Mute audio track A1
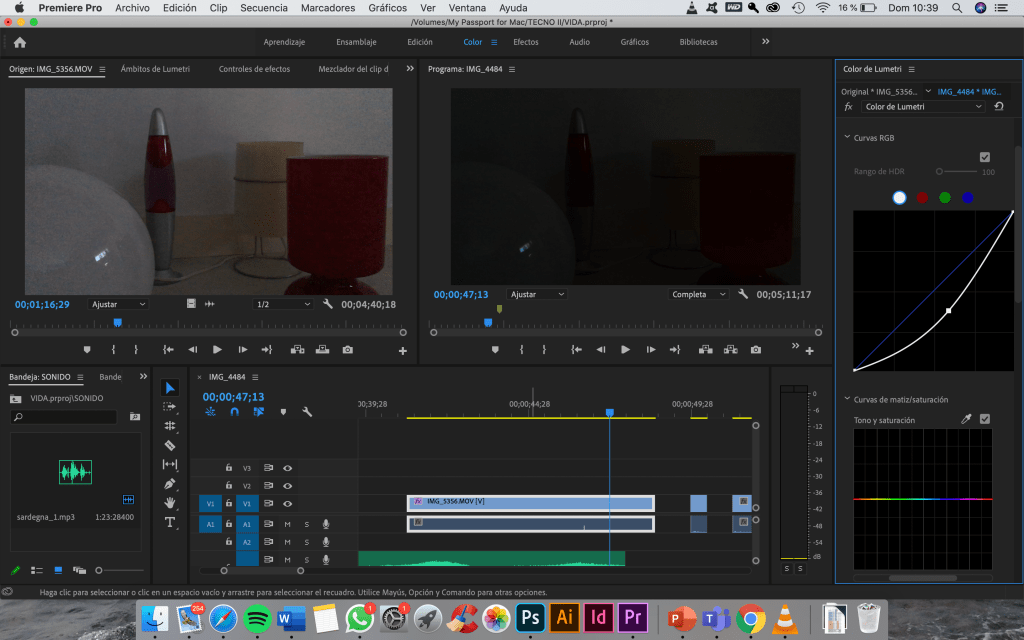 (287, 524)
